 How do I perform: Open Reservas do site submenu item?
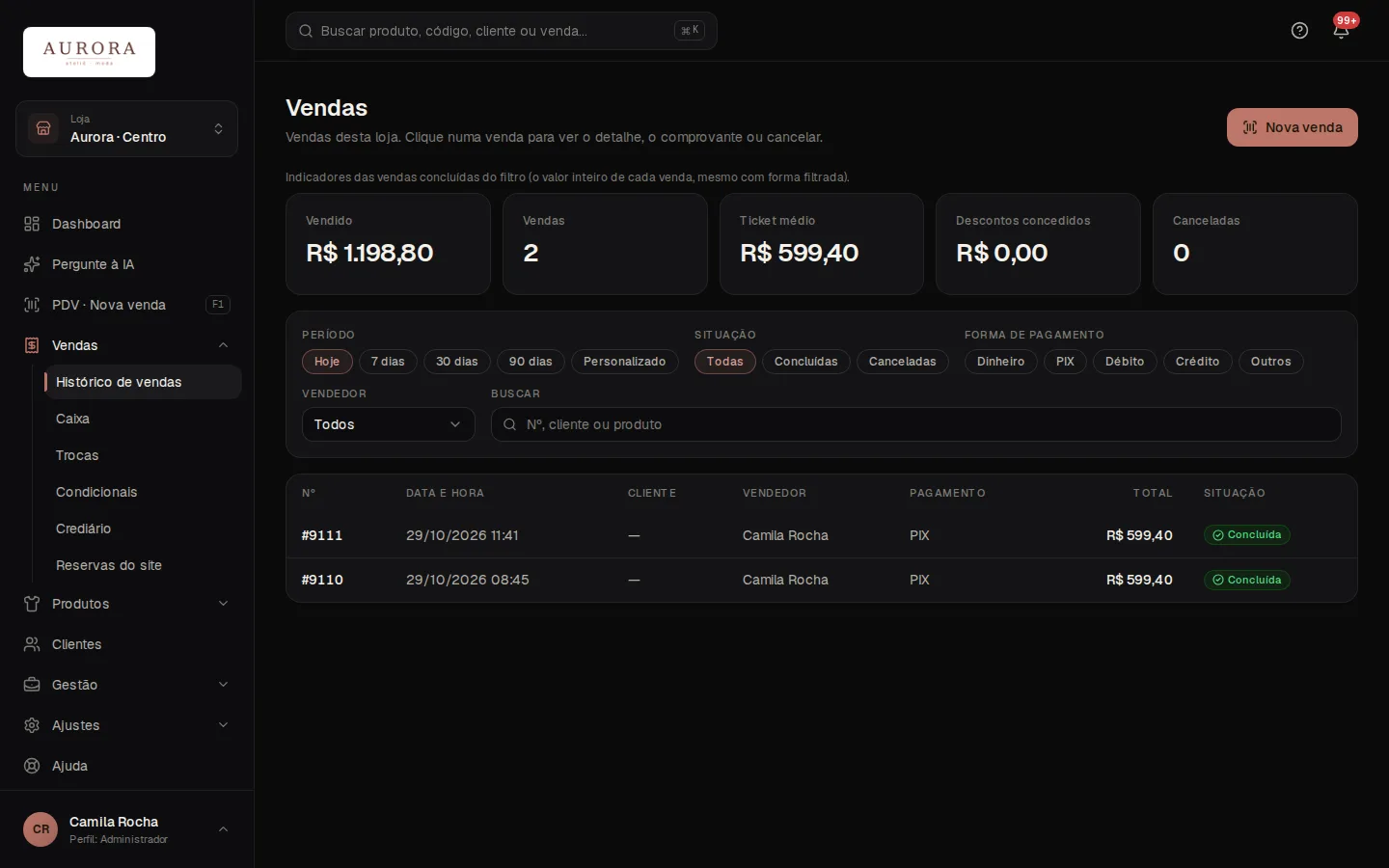pyautogui.click(x=142, y=565)
